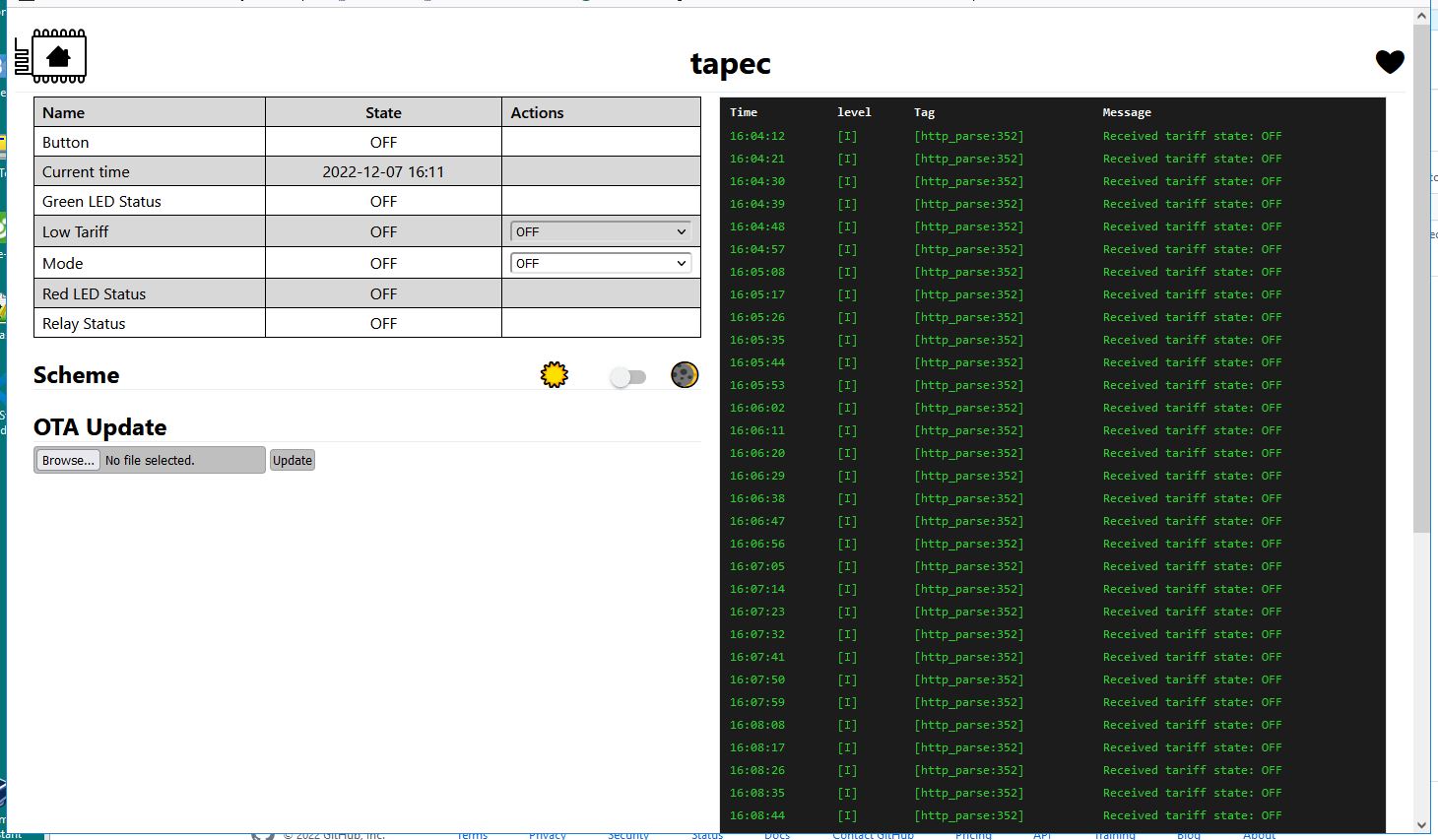
Task: Open the Security link
Action: 627,834
